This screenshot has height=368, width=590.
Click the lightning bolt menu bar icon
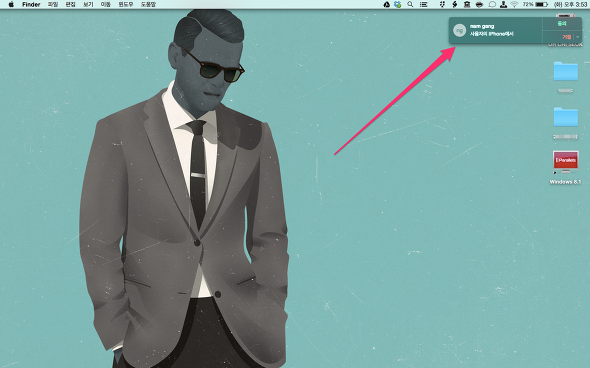(455, 5)
